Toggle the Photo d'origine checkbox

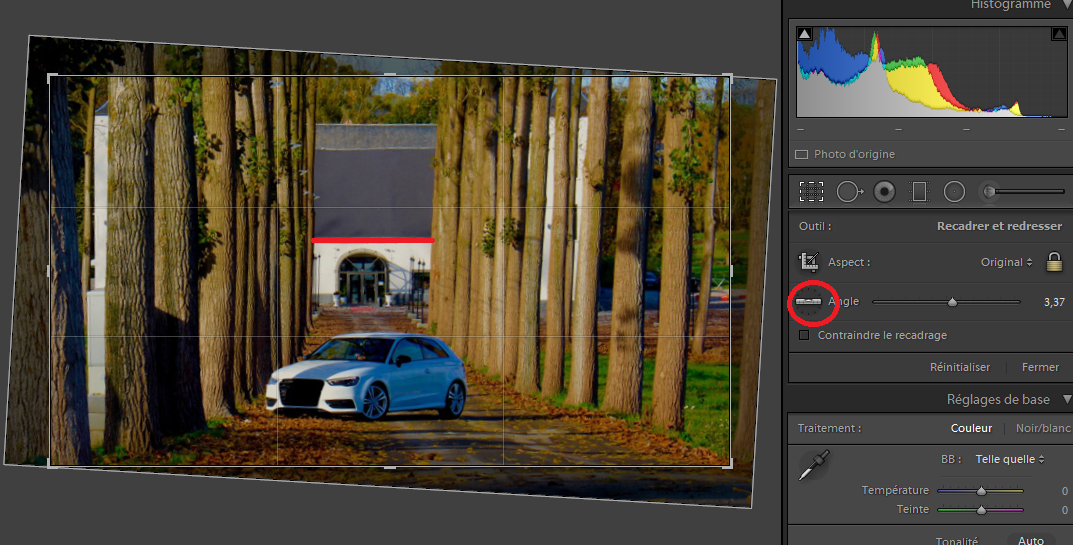(801, 155)
